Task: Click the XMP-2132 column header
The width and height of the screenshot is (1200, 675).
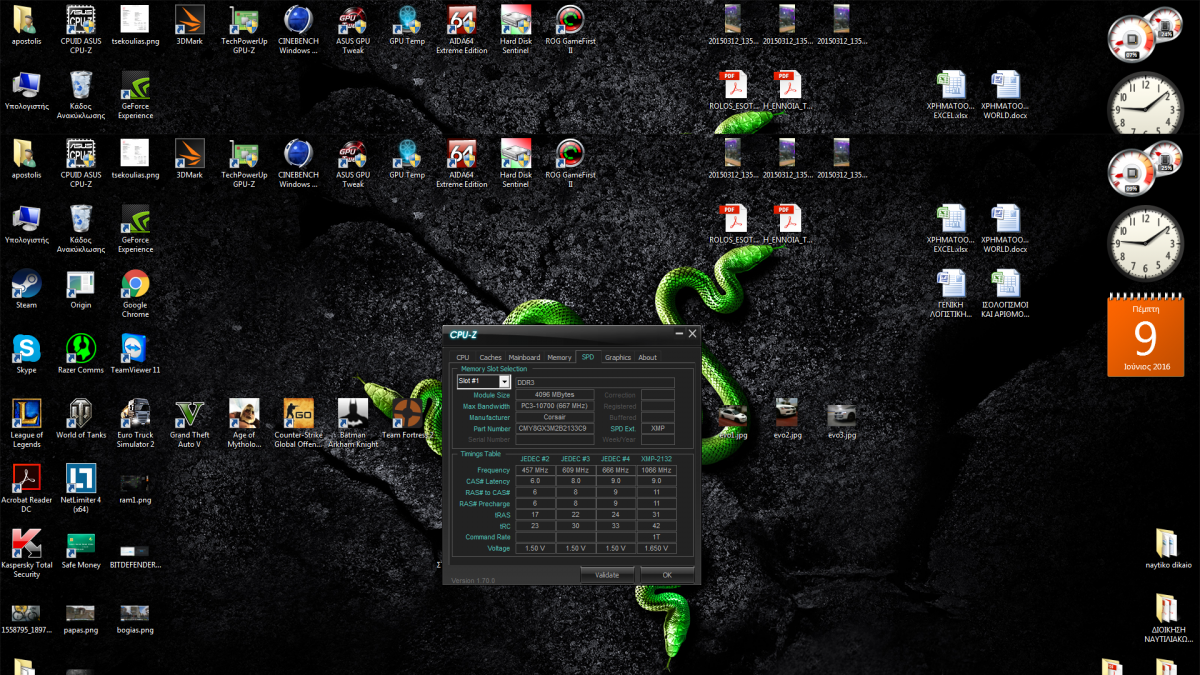Action: coord(656,459)
